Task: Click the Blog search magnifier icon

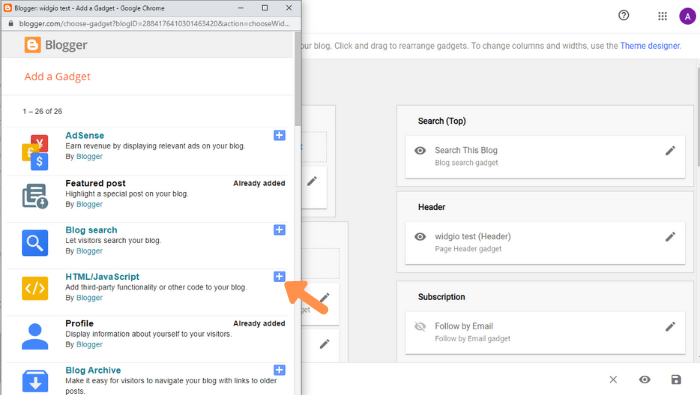Action: 35,243
